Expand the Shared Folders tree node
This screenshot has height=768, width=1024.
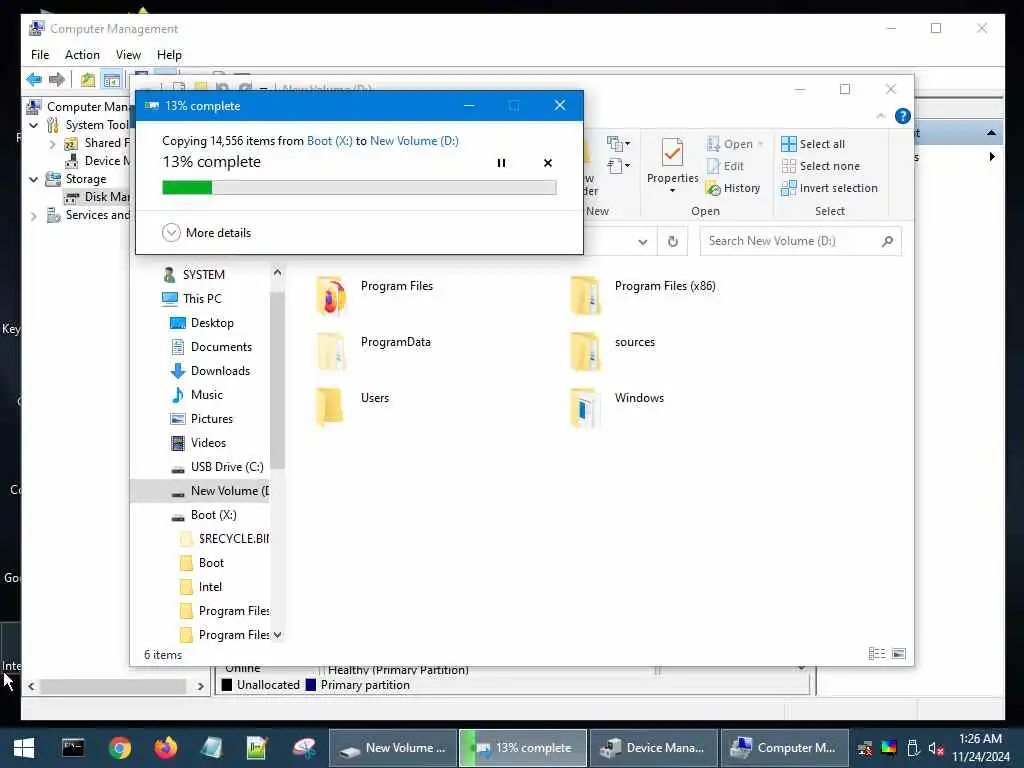(52, 144)
